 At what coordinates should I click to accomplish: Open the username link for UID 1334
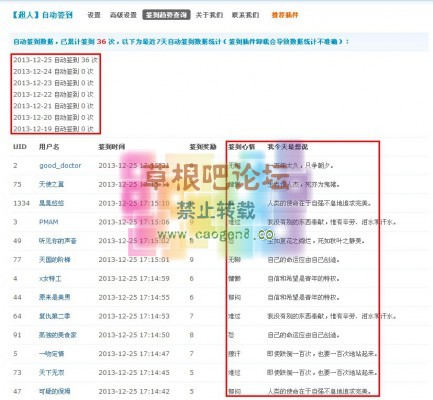point(51,203)
